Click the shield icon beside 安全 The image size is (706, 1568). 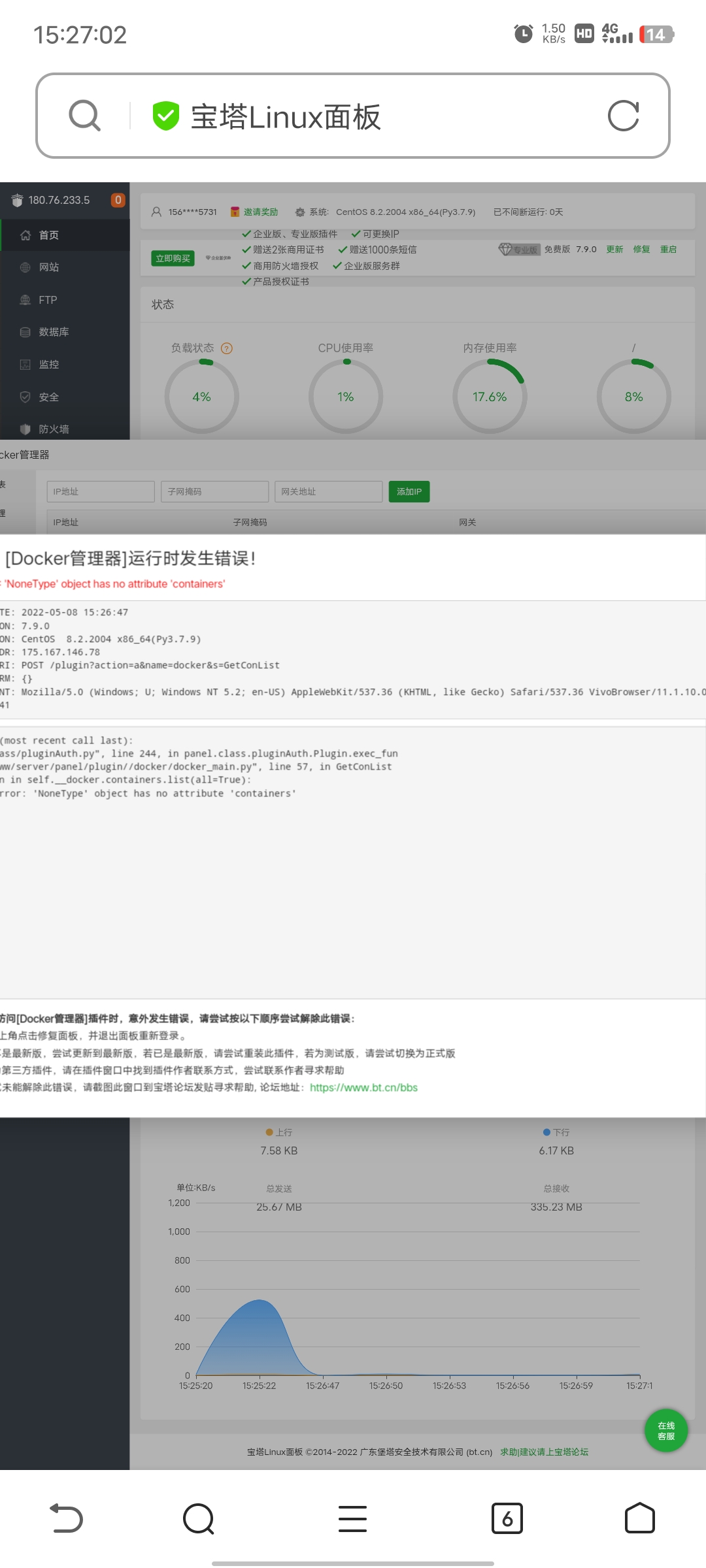(x=25, y=397)
